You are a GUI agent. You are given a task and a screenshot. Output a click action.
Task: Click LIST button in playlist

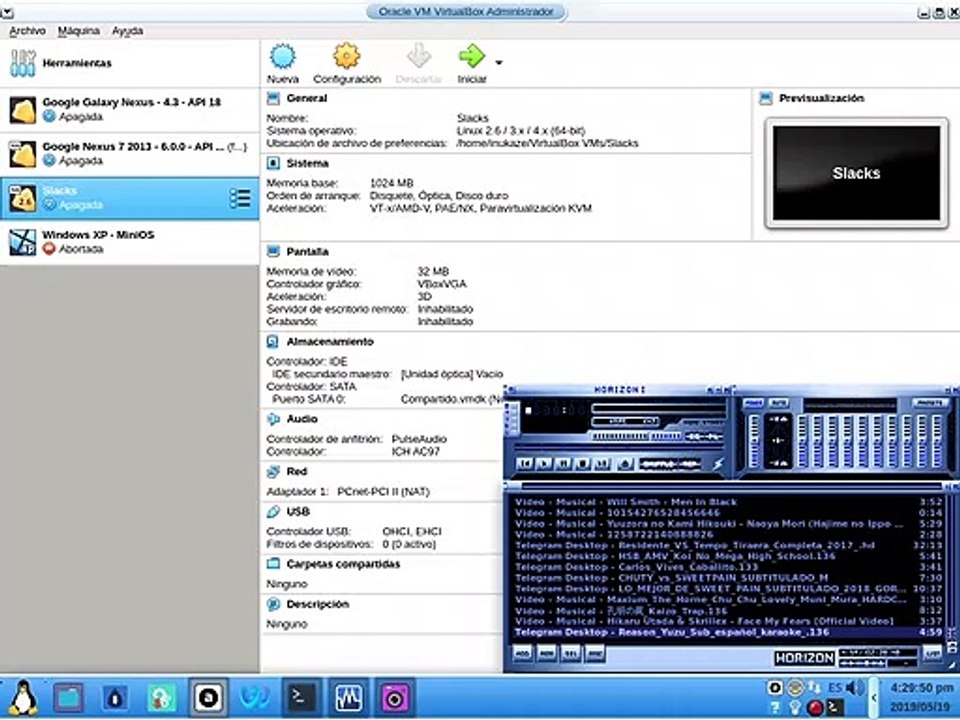tap(932, 654)
